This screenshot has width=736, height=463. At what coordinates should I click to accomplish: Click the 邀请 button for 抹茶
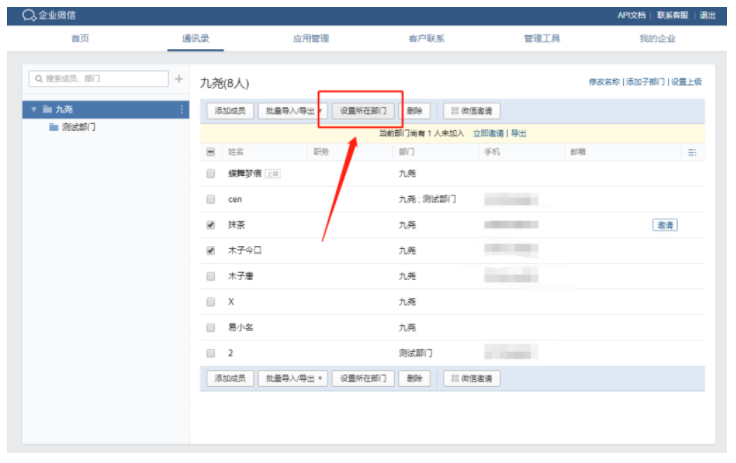click(x=664, y=225)
